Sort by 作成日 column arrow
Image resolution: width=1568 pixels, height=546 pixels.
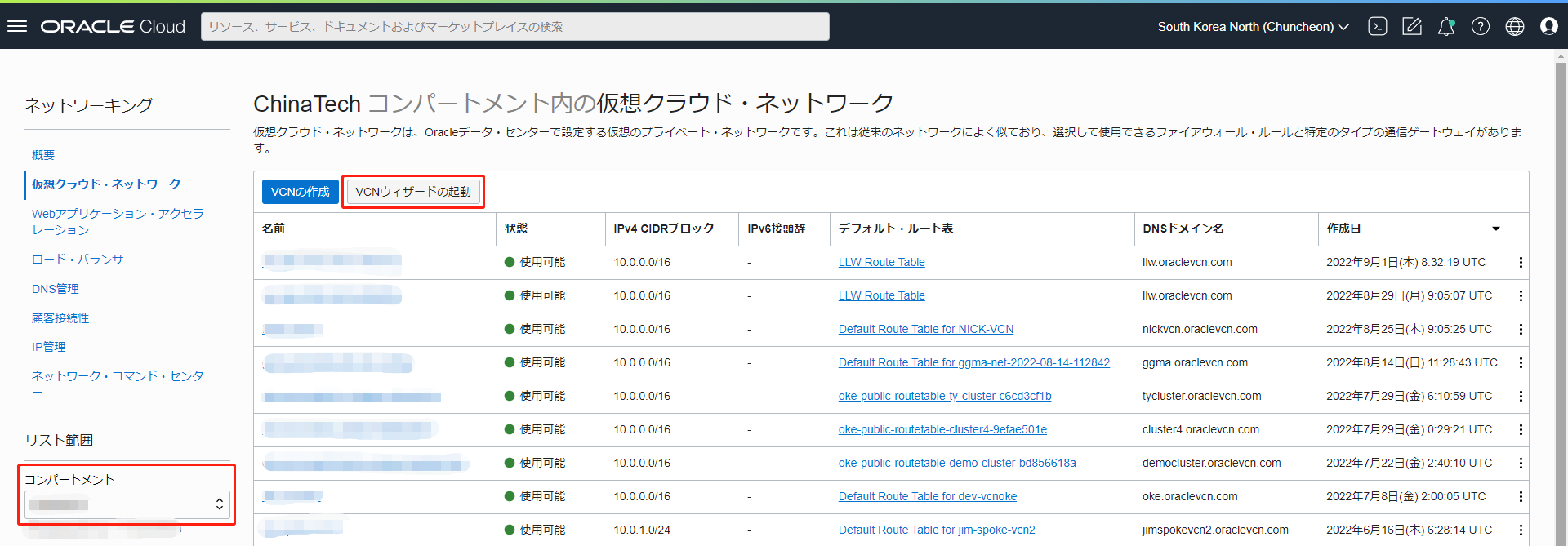[x=1496, y=229]
